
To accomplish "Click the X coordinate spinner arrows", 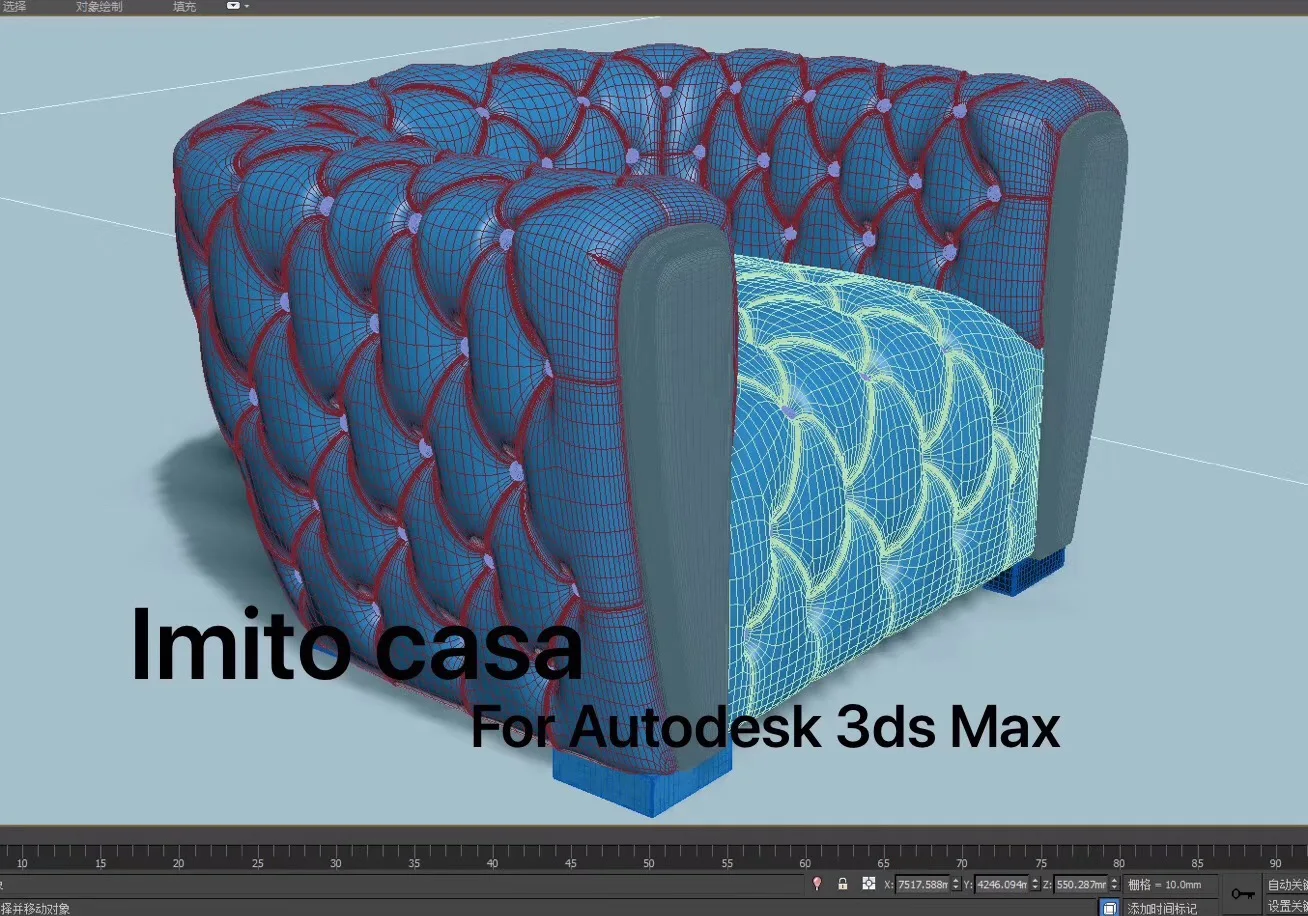I will click(x=955, y=884).
